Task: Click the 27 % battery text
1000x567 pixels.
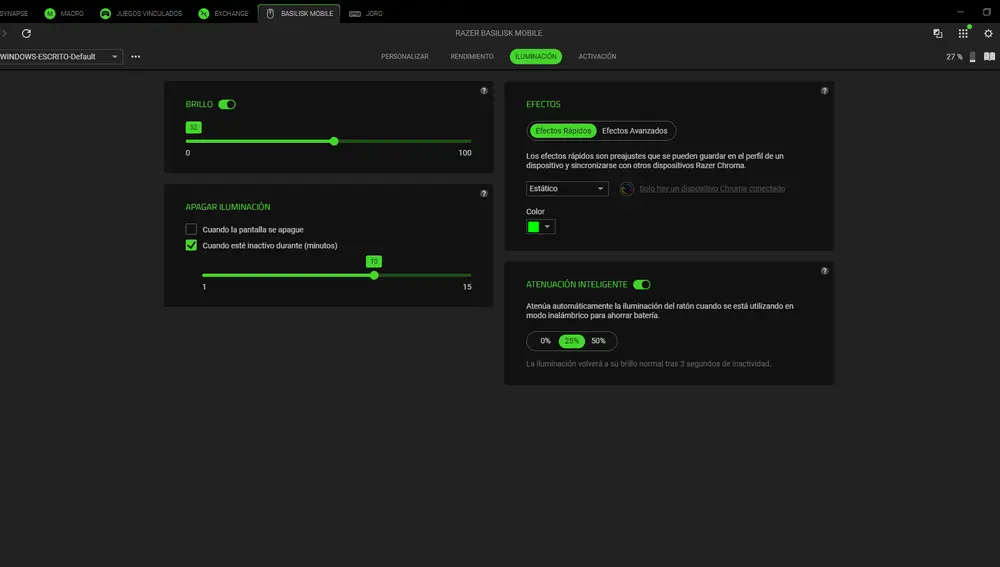Action: pos(954,57)
